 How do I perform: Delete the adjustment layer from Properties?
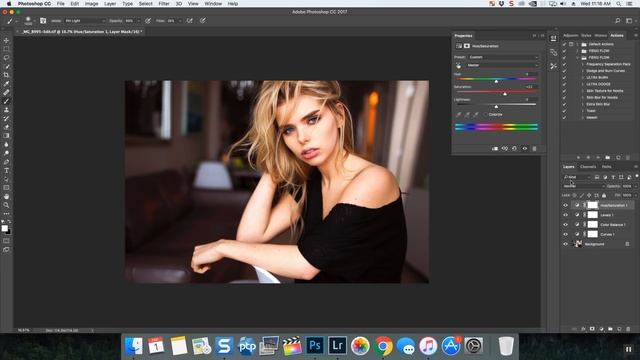534,149
